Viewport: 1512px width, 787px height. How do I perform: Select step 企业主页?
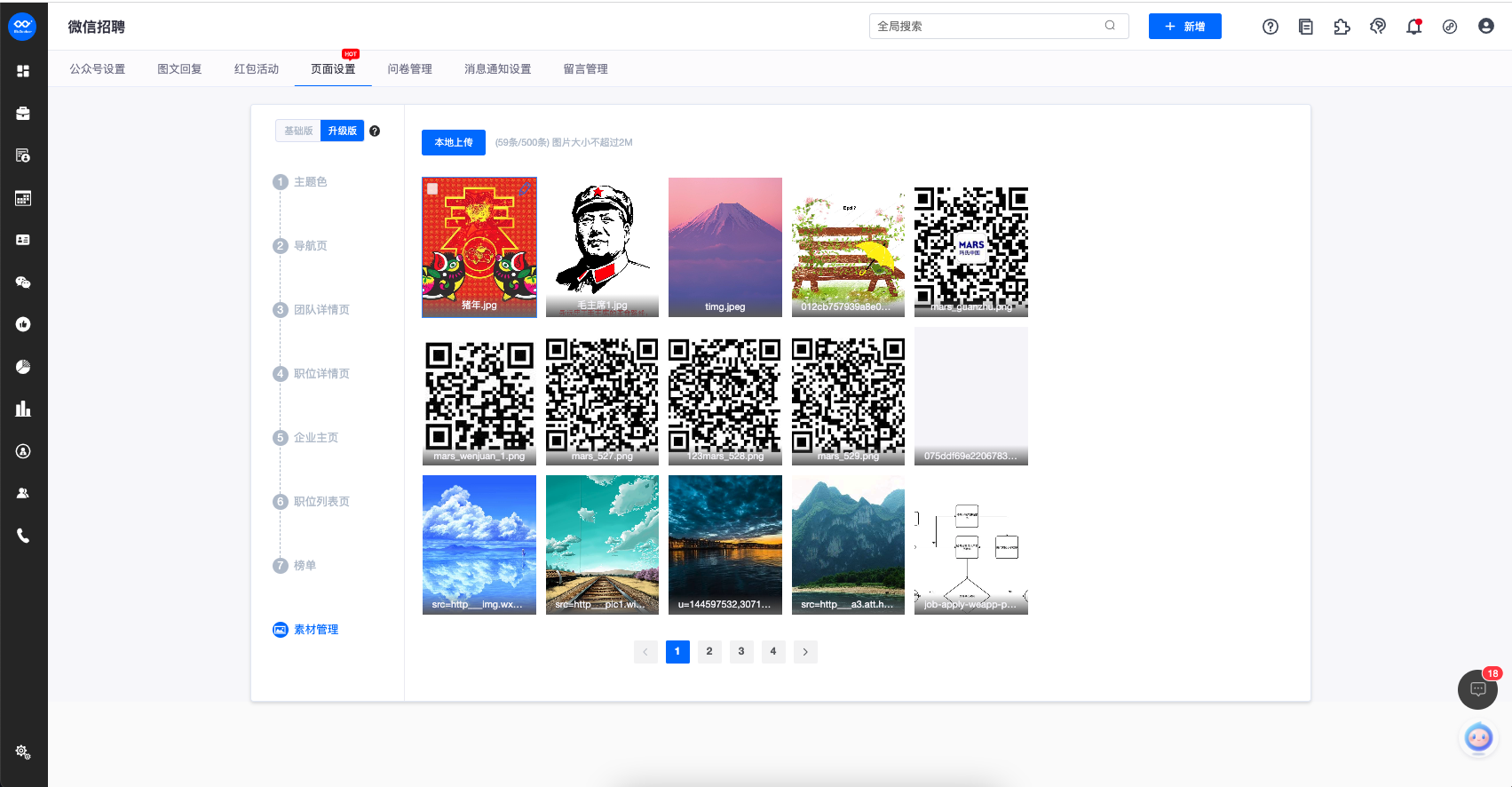click(305, 438)
